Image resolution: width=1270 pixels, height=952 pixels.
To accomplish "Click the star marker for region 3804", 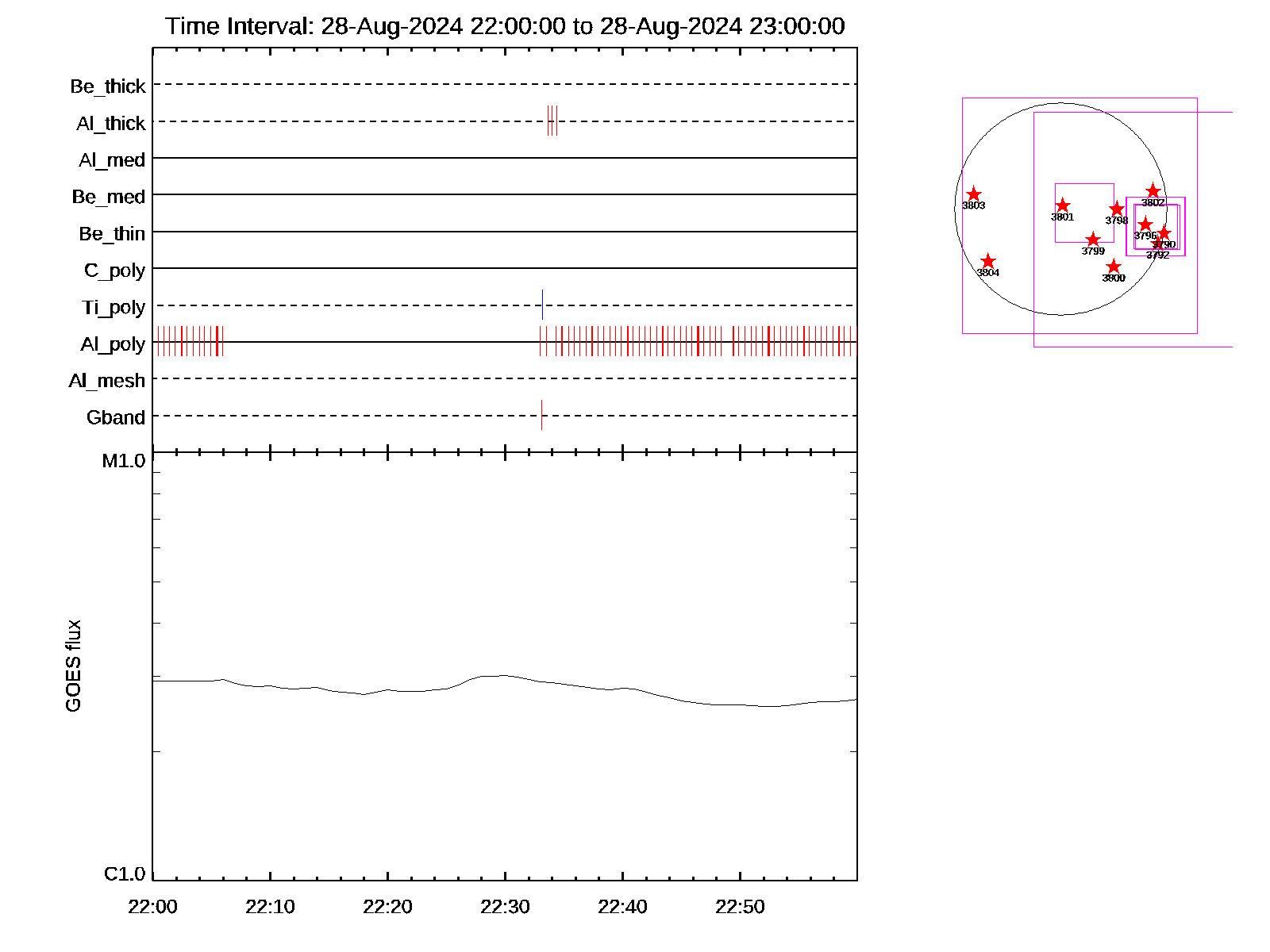I will (987, 262).
